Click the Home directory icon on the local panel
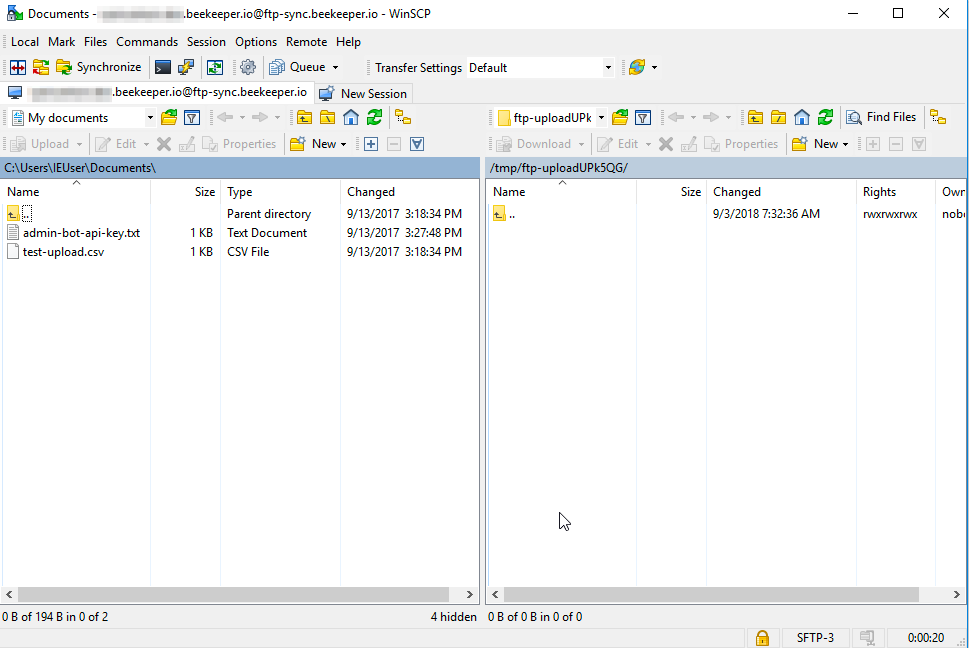The width and height of the screenshot is (969, 648). [350, 117]
